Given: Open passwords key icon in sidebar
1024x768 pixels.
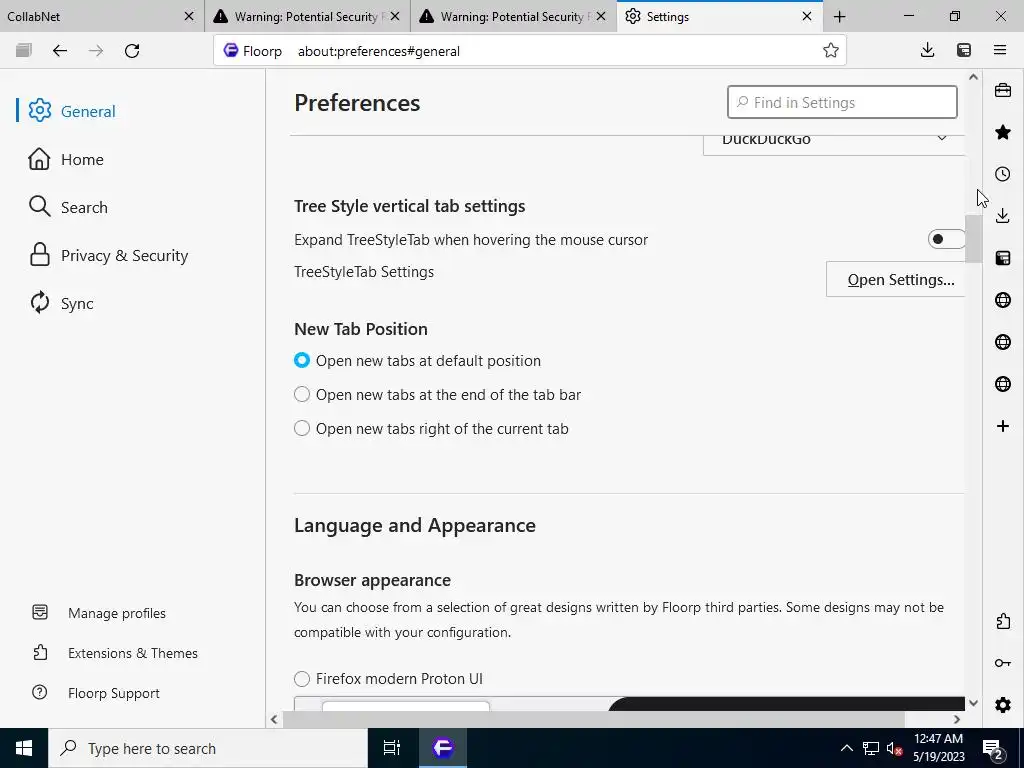Looking at the screenshot, I should (x=1003, y=663).
